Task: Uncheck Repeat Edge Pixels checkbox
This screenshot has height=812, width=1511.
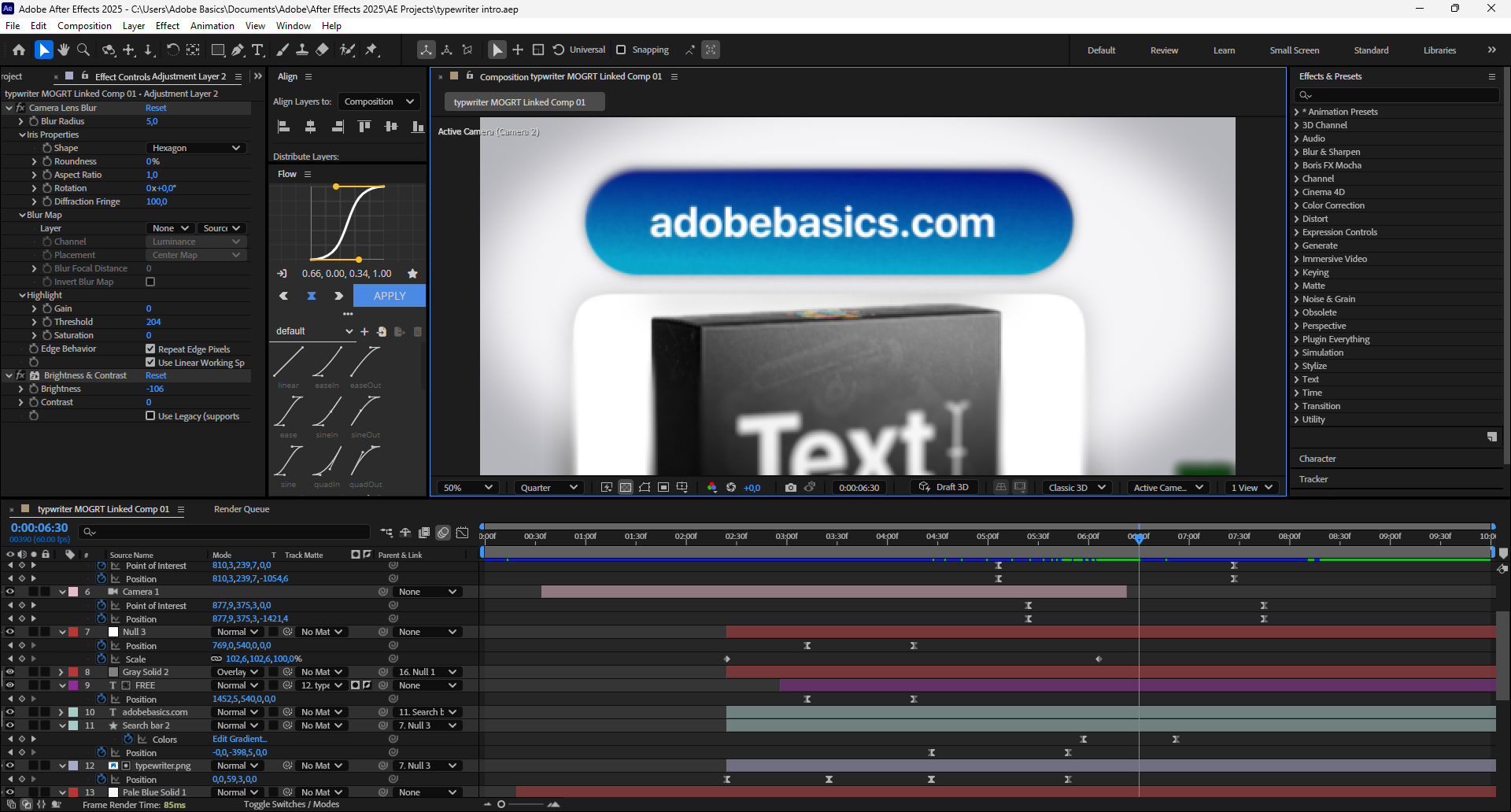Action: click(150, 349)
